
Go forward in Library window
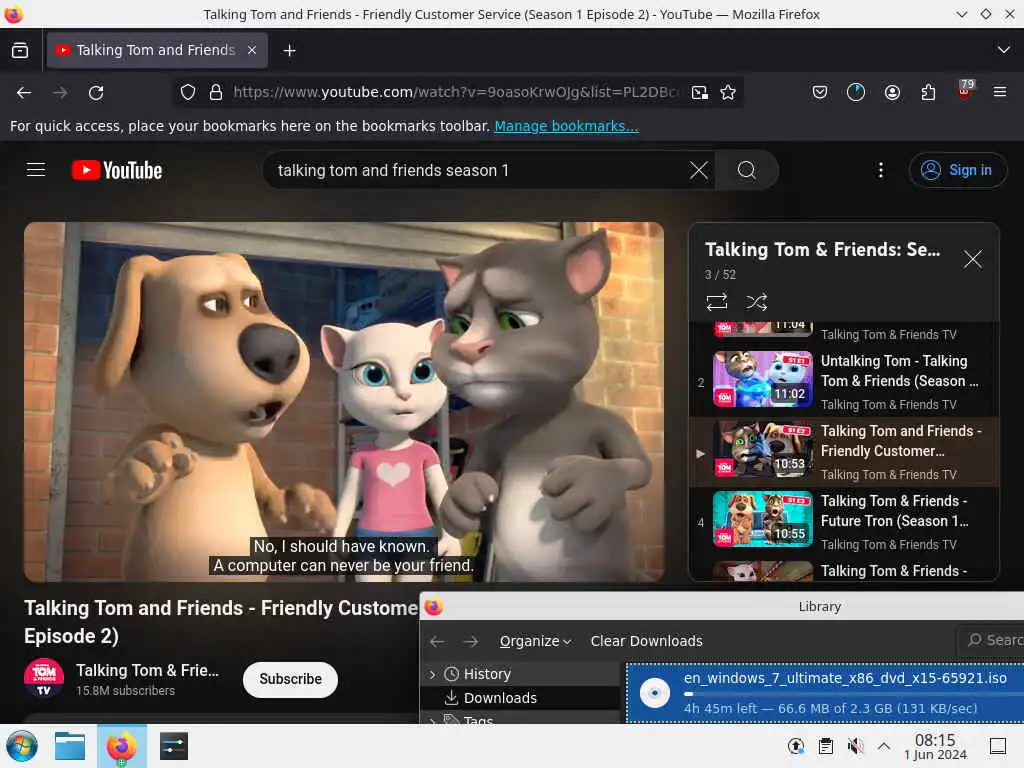coord(470,641)
